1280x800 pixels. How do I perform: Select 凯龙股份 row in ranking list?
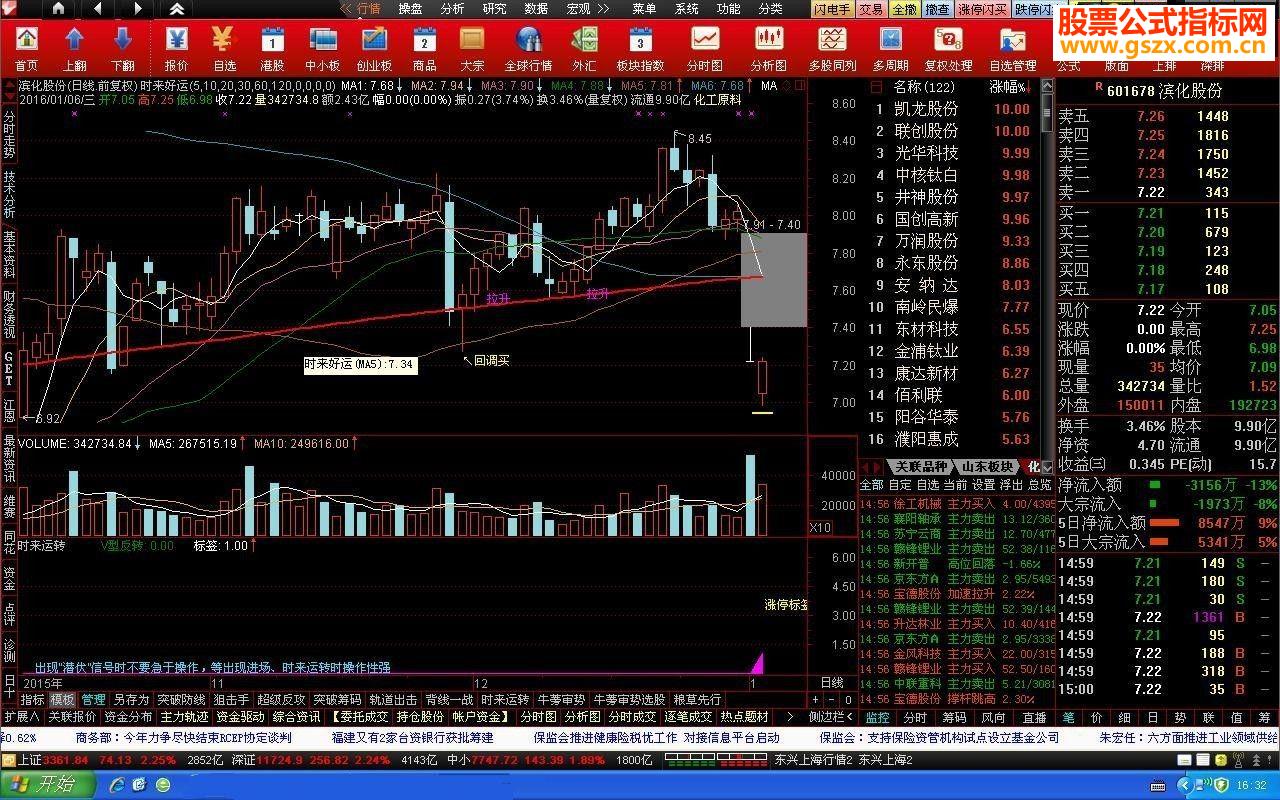point(955,109)
